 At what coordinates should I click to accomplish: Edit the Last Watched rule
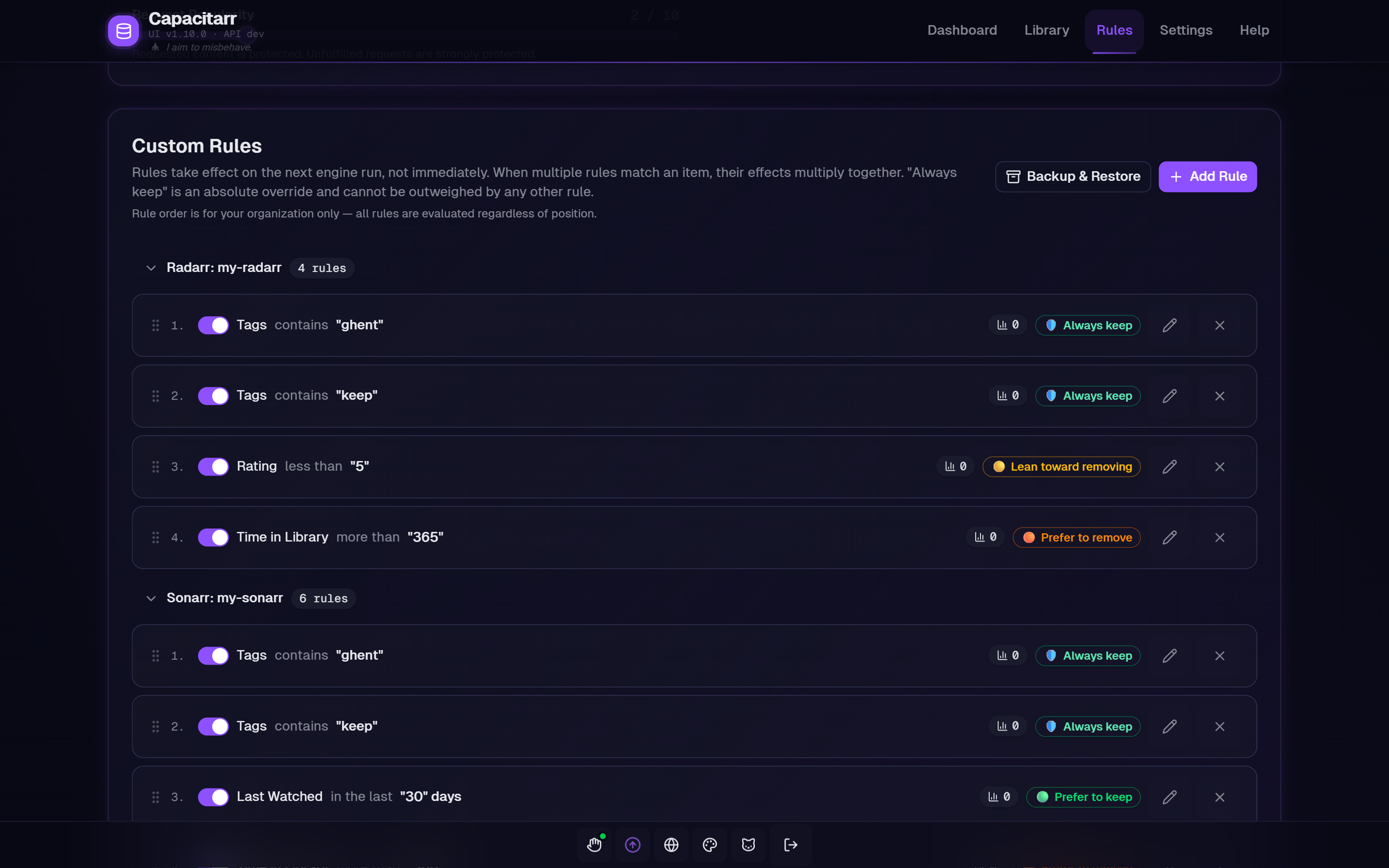(1170, 797)
